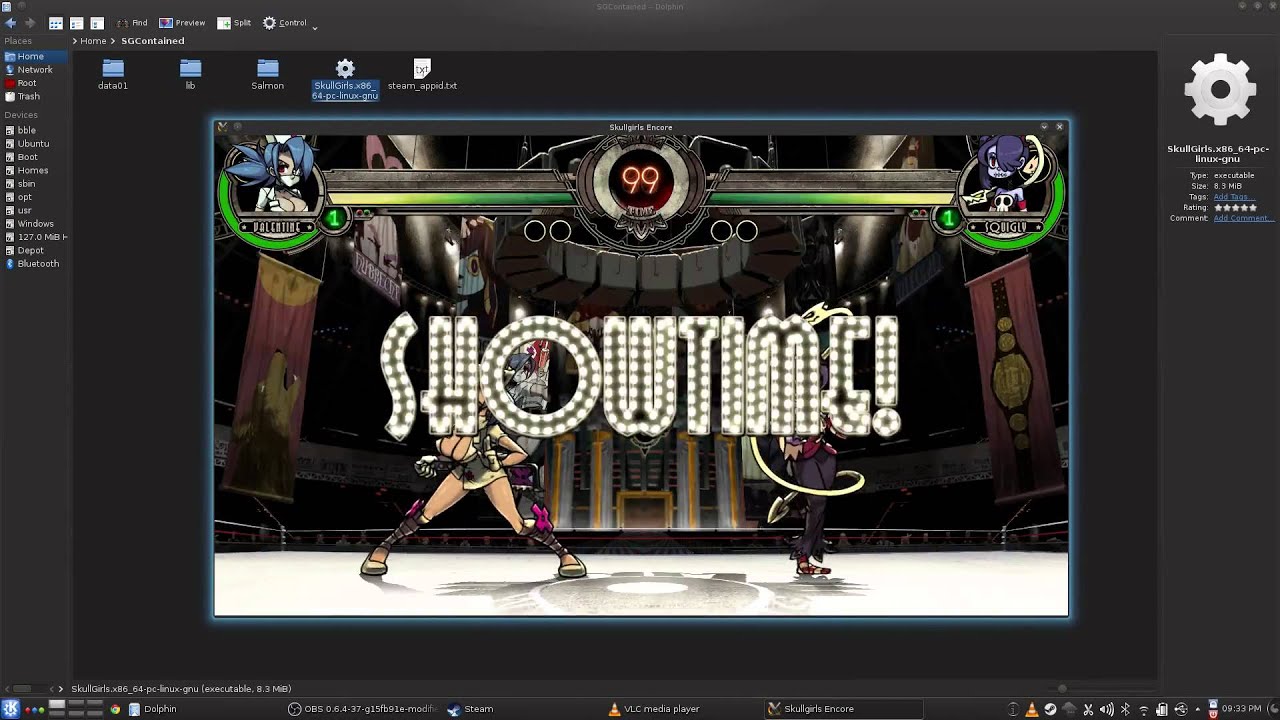
Task: Open Trash in Places panel
Action: (x=35, y=96)
